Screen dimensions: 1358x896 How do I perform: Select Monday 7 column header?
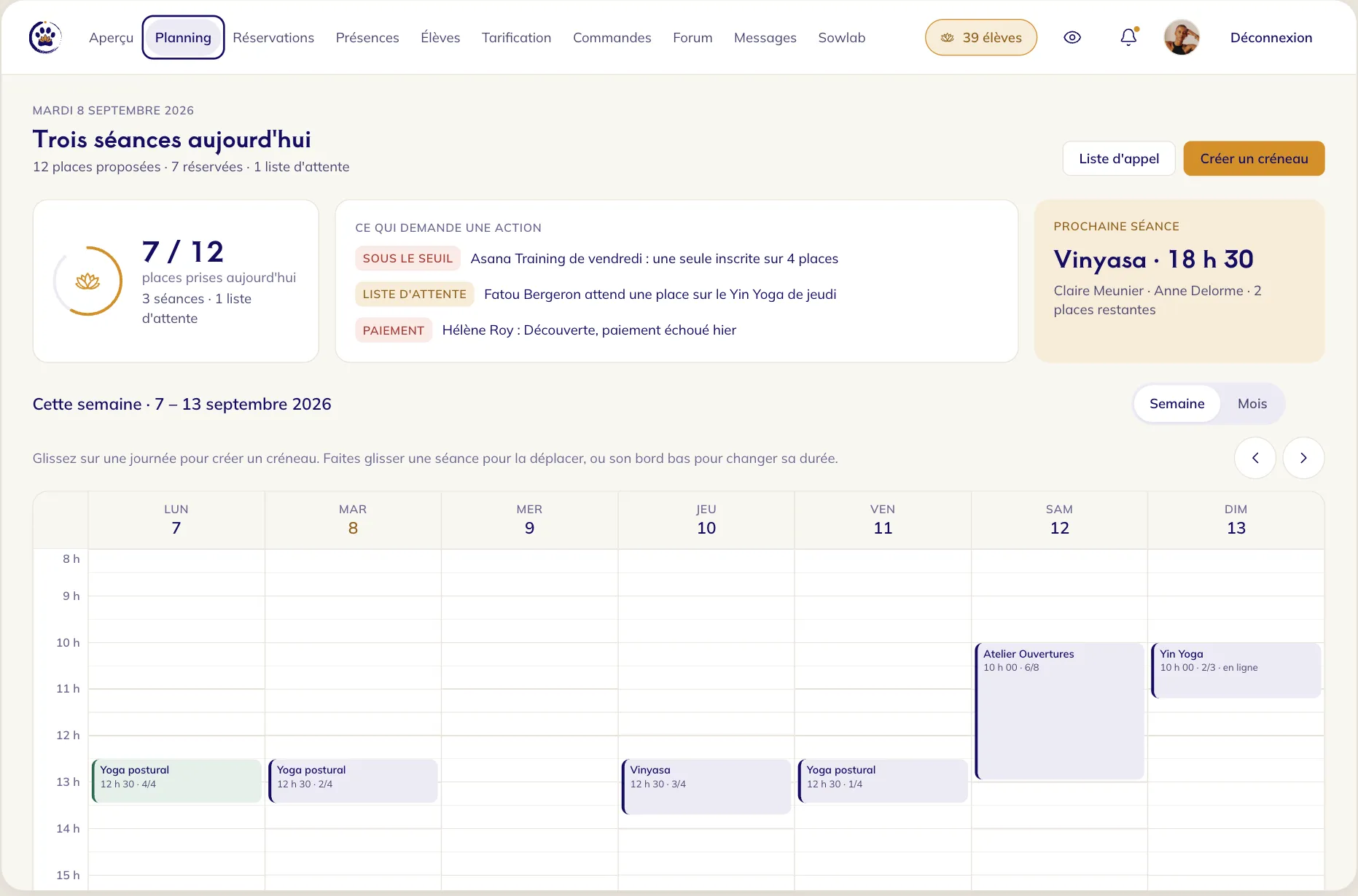(176, 519)
